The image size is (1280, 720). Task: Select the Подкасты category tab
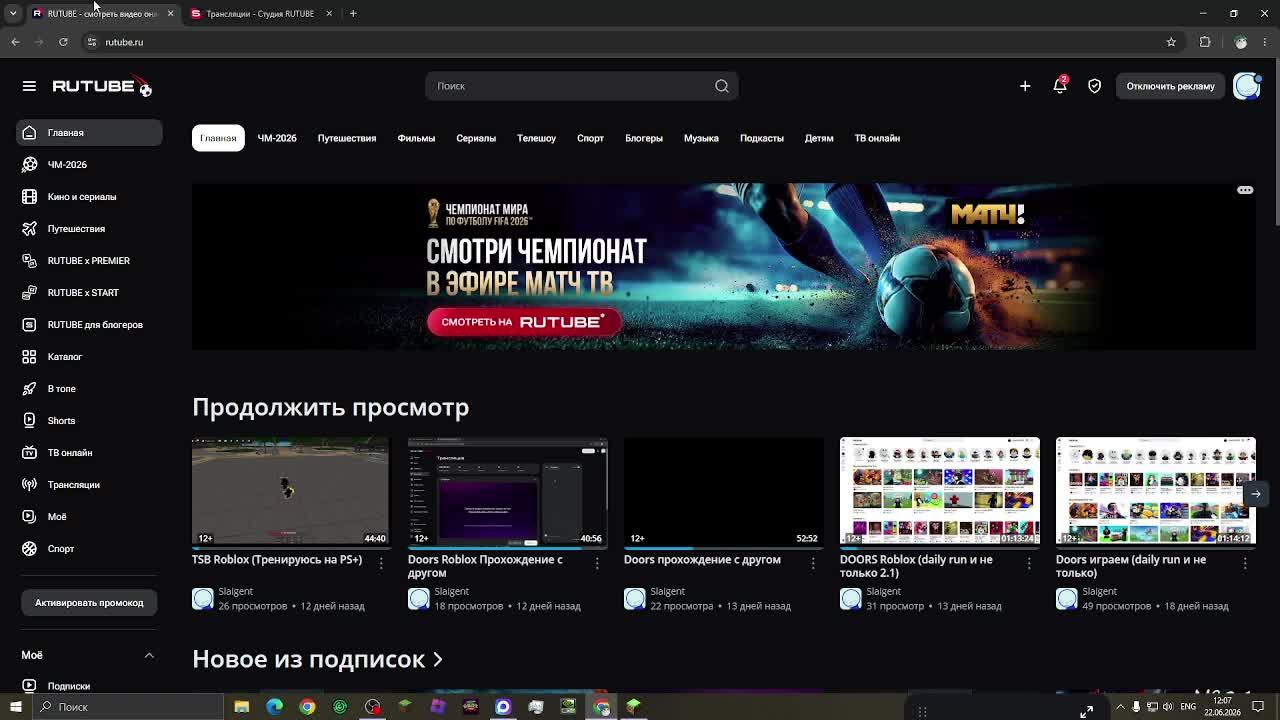pos(762,138)
